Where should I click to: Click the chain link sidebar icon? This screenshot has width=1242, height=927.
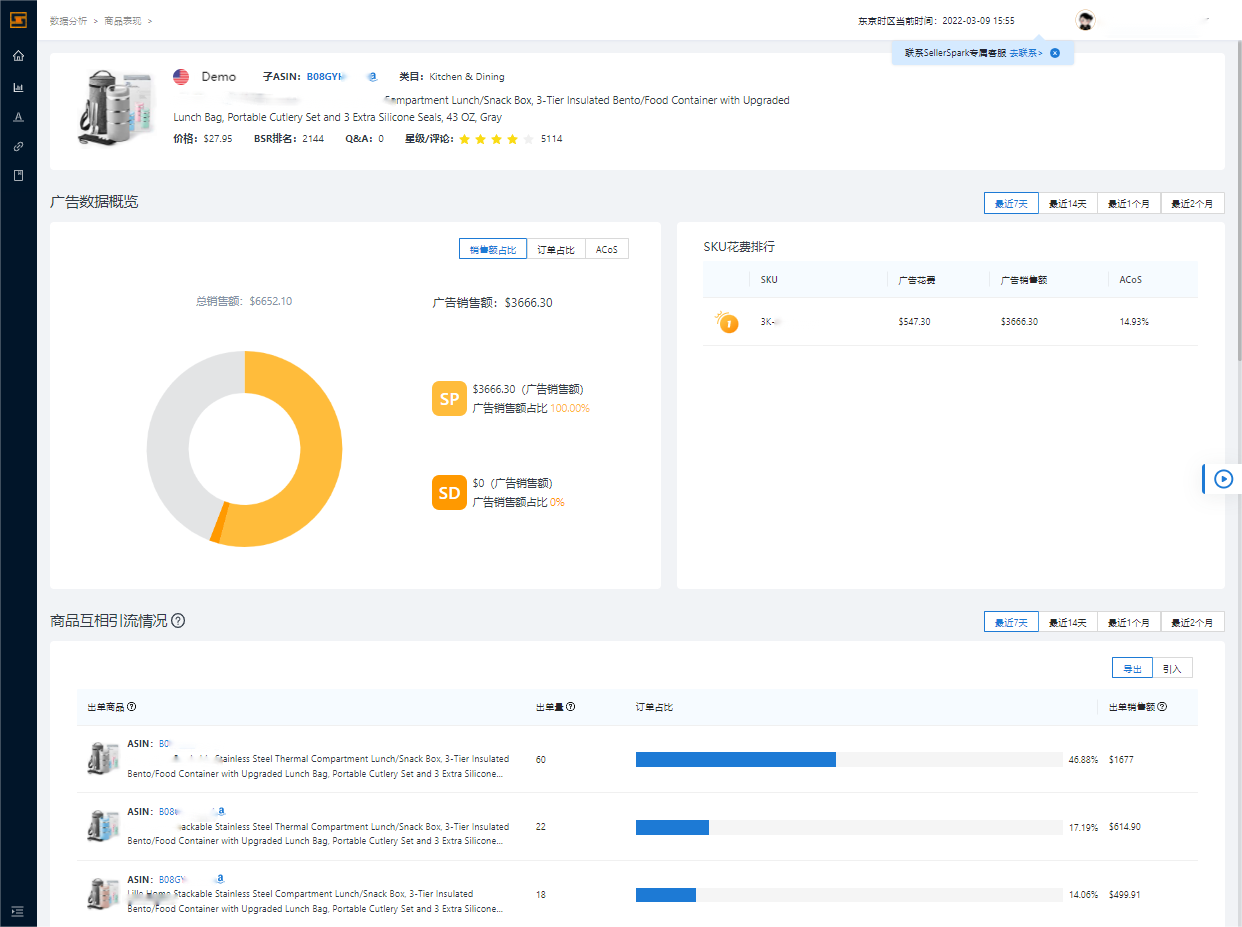click(18, 146)
